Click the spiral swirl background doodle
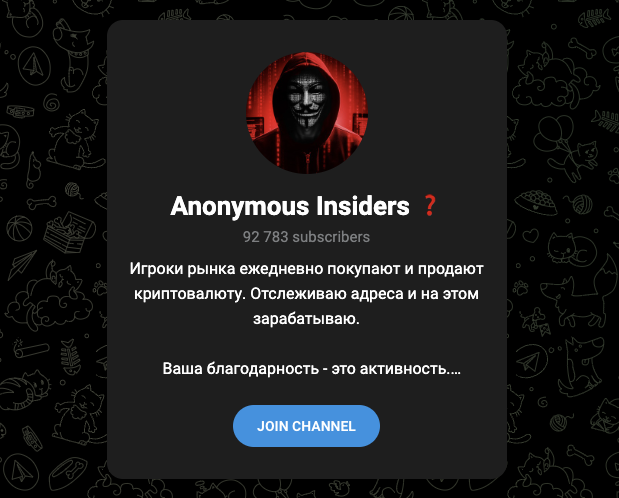The height and width of the screenshot is (498, 619). 52,103
